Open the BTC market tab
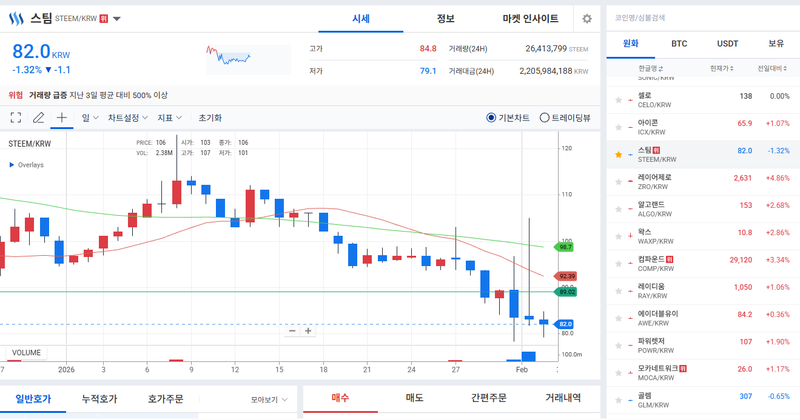The width and height of the screenshot is (800, 420). [679, 44]
